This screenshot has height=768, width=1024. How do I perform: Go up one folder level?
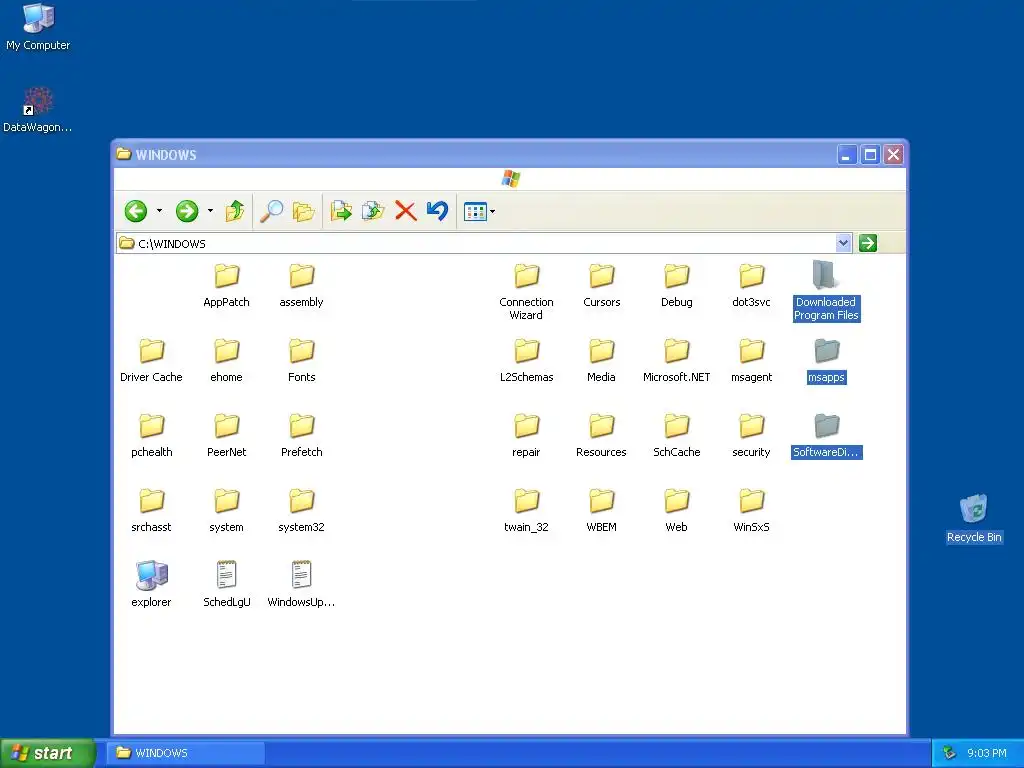click(x=235, y=211)
